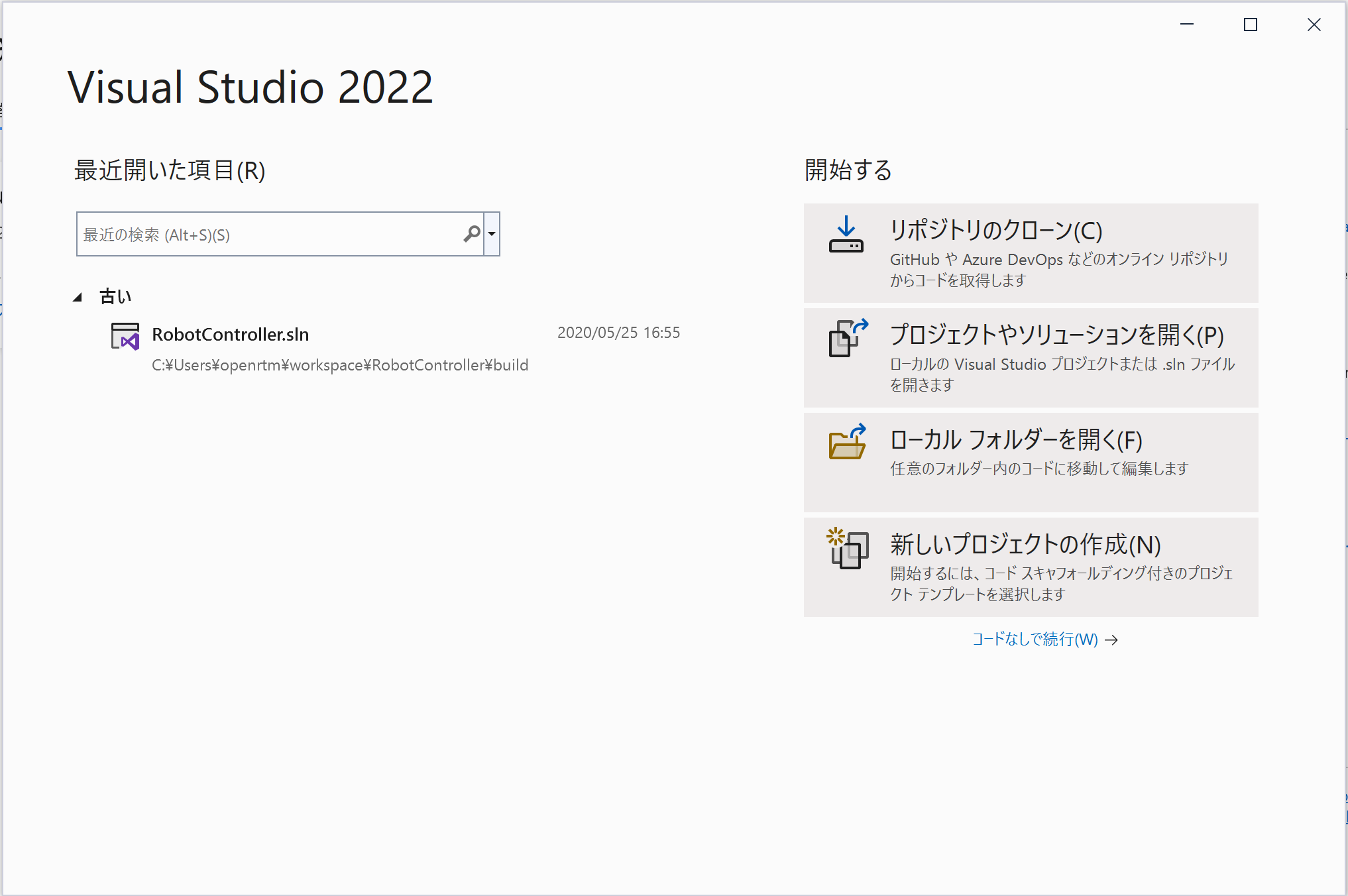Screen dimensions: 1348x896
Task: Click the create new project icon
Action: (x=847, y=548)
